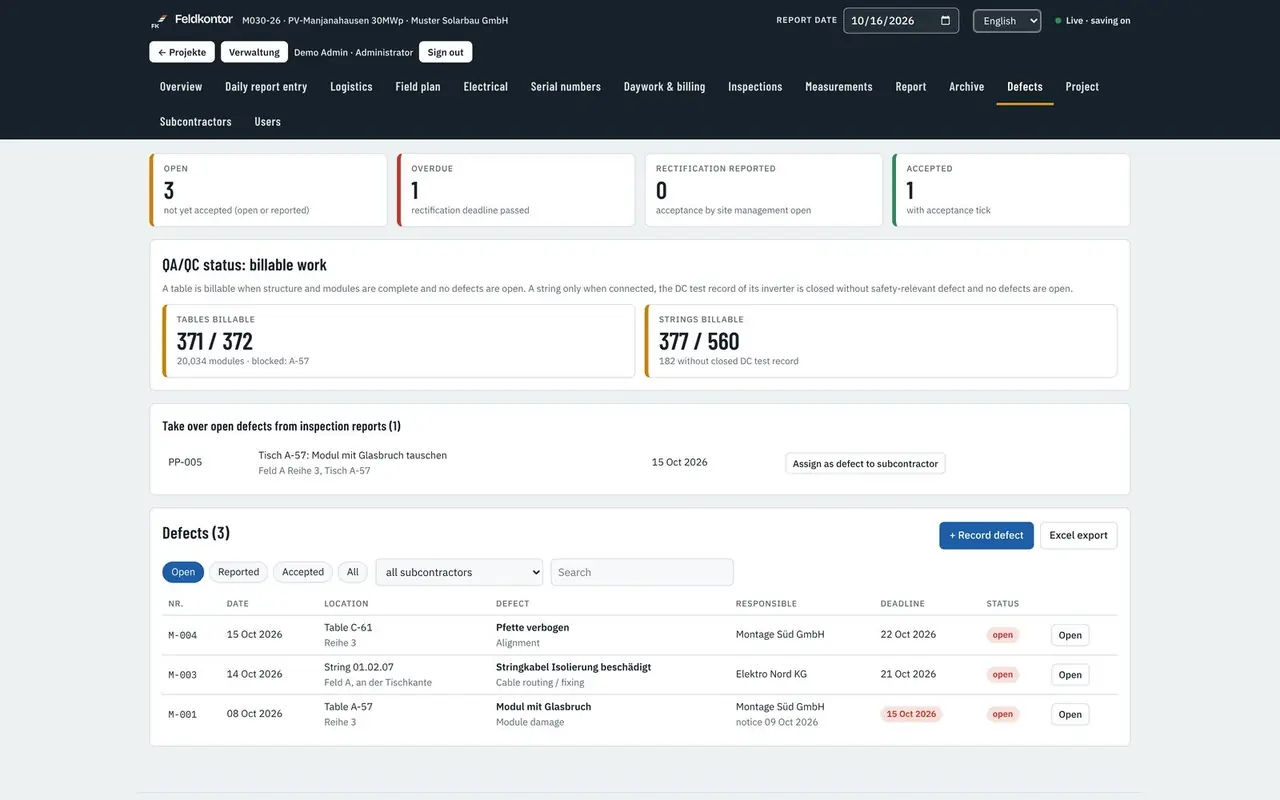Go back using the ← Projekte button

tap(182, 52)
